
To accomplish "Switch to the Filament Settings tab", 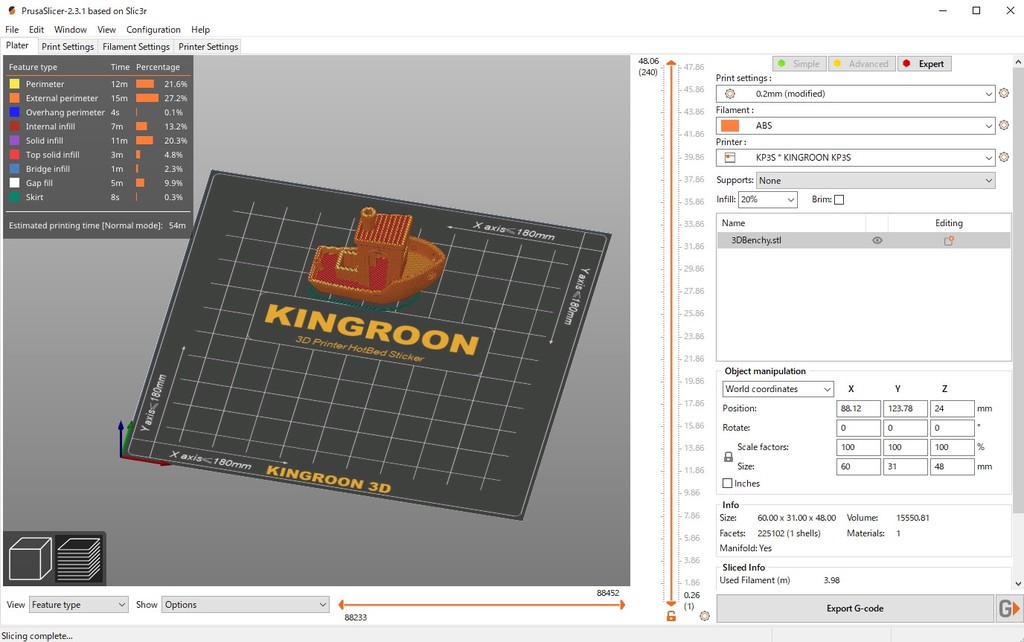I will coord(136,47).
